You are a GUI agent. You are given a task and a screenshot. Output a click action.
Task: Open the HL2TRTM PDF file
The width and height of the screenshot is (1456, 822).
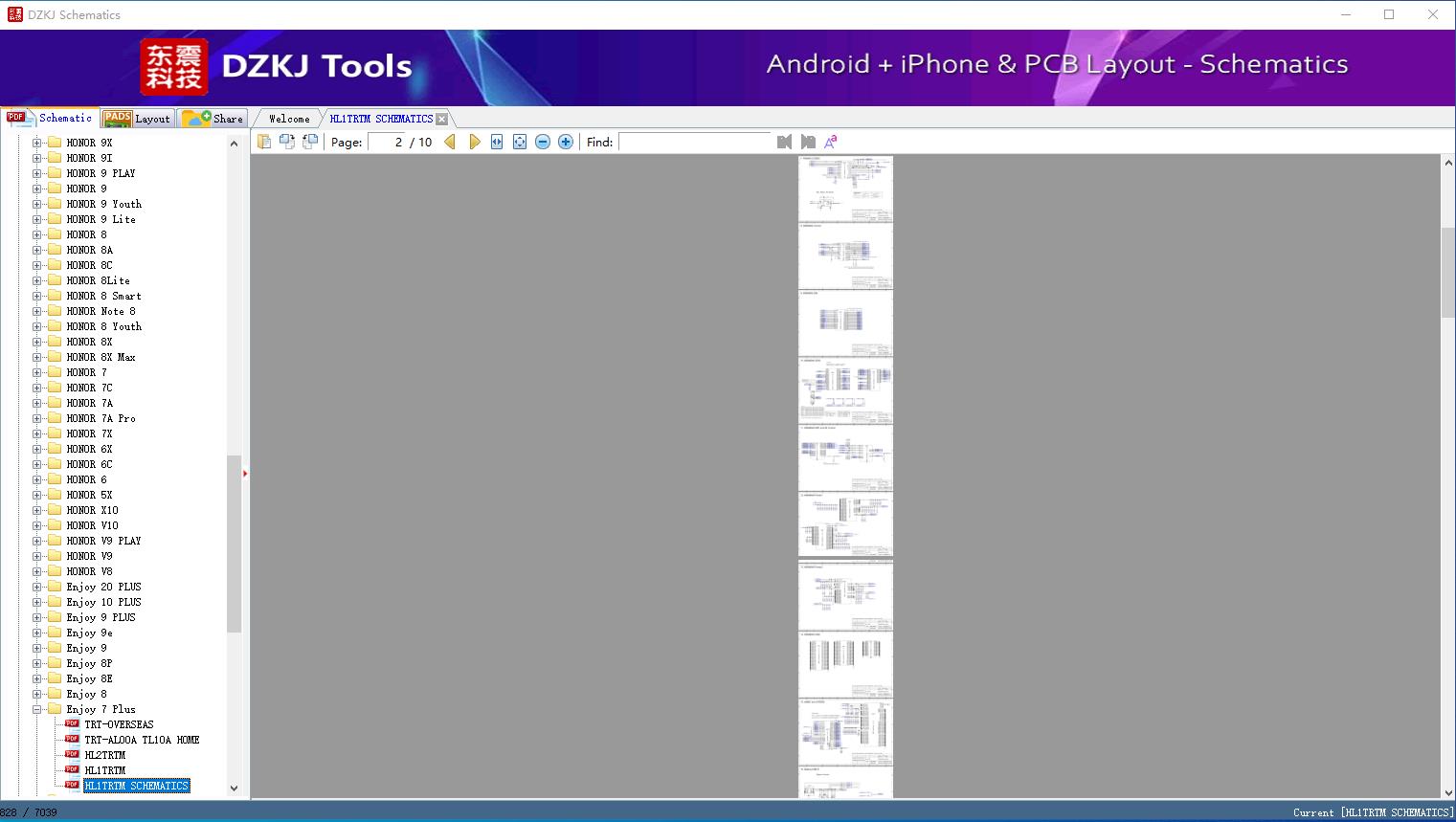[x=104, y=755]
